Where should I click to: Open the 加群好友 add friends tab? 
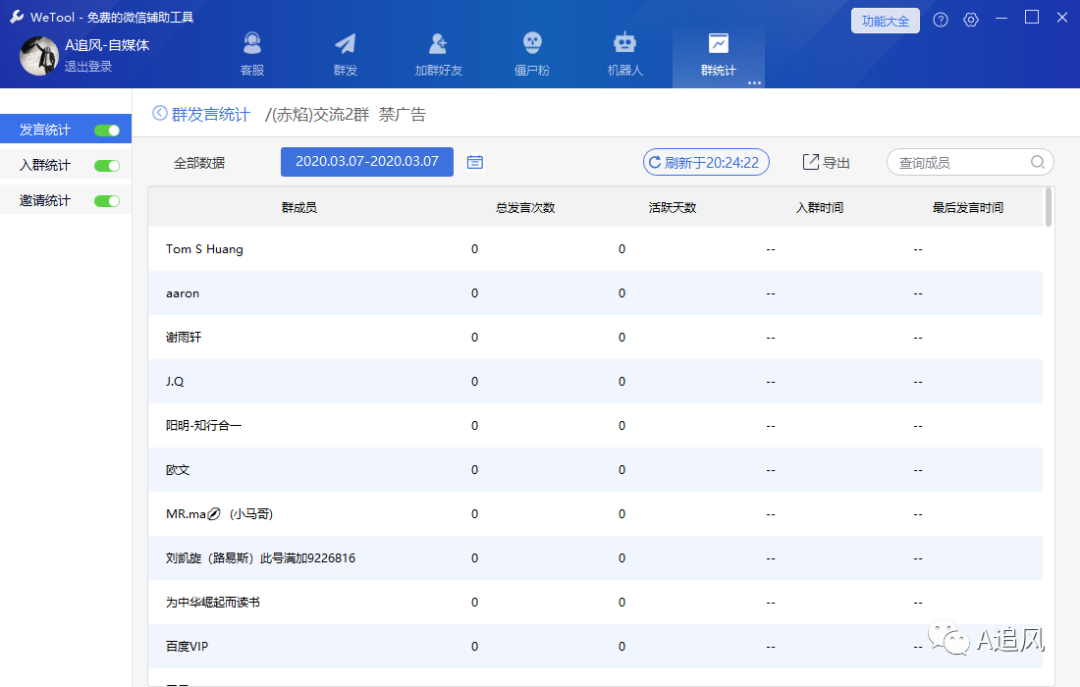point(438,54)
